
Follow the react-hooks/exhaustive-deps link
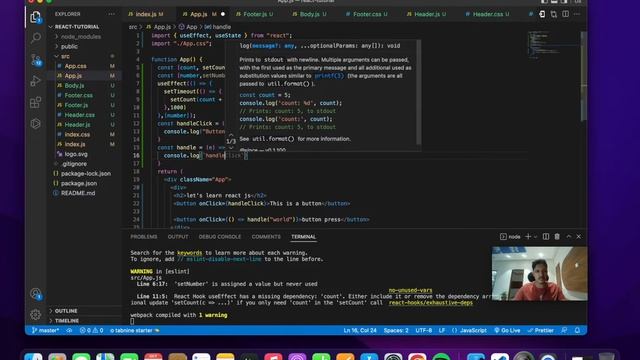tap(431, 302)
